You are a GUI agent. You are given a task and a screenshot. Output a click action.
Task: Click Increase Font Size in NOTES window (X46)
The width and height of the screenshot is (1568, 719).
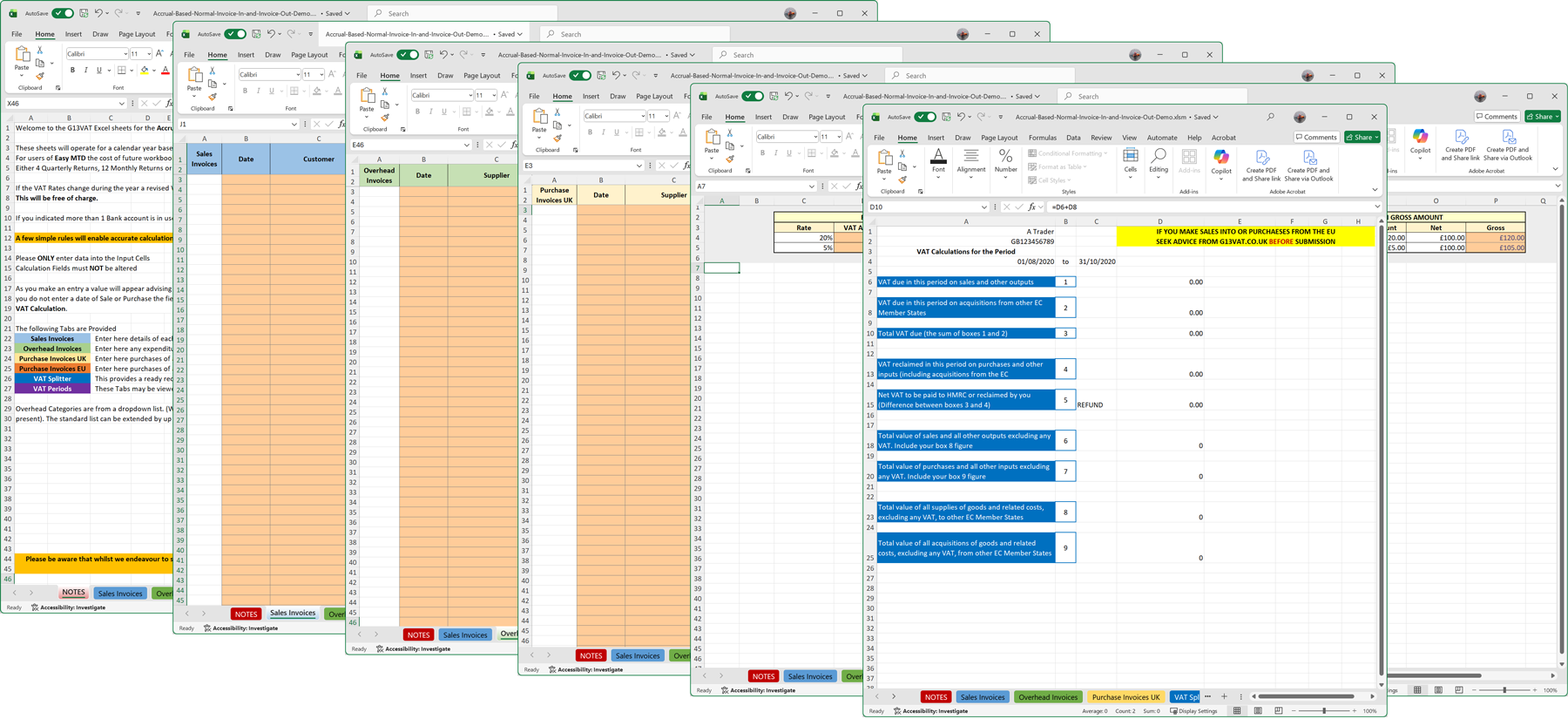pyautogui.click(x=159, y=54)
